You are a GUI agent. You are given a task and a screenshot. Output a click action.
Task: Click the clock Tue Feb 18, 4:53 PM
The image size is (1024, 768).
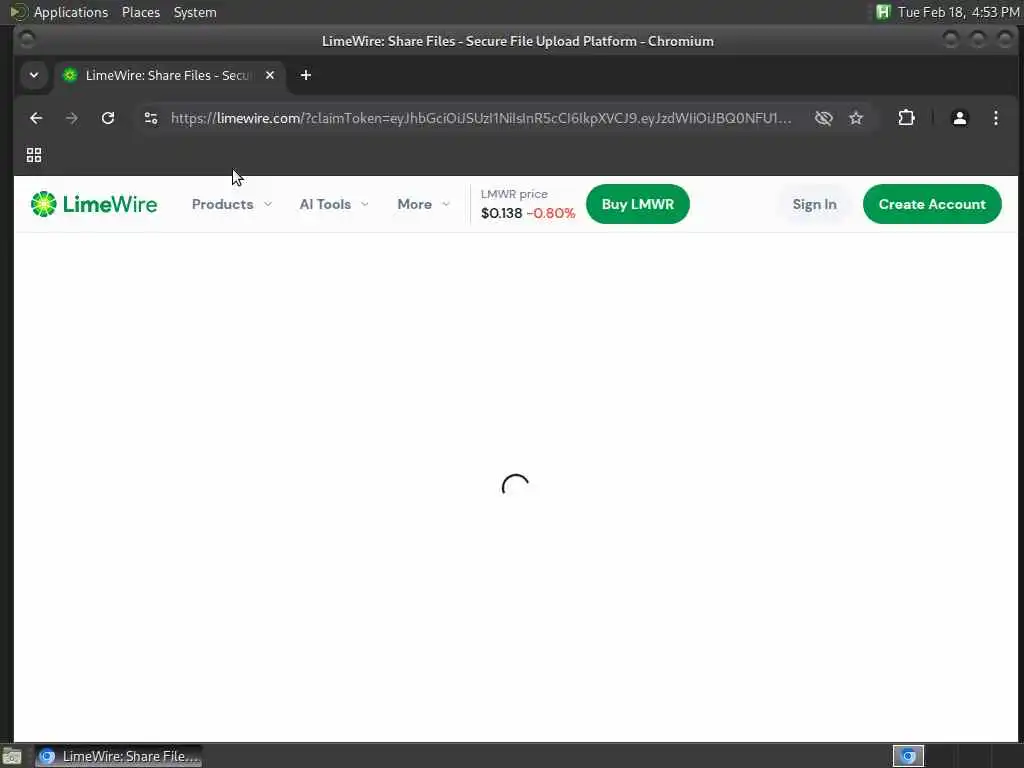pos(958,12)
